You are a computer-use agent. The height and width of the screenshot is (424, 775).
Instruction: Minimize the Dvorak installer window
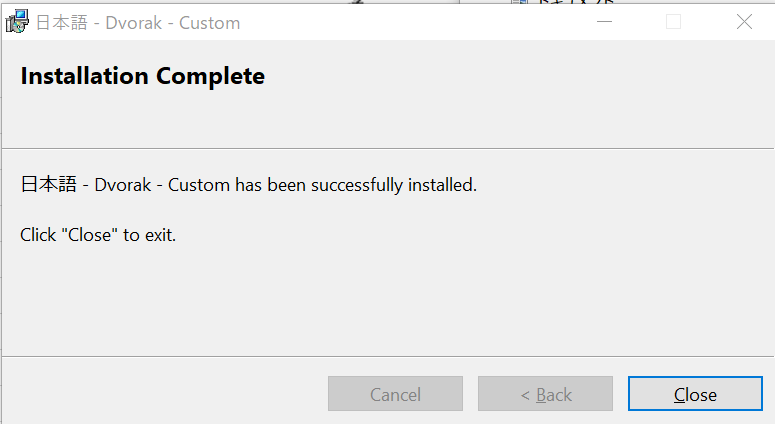tap(604, 22)
